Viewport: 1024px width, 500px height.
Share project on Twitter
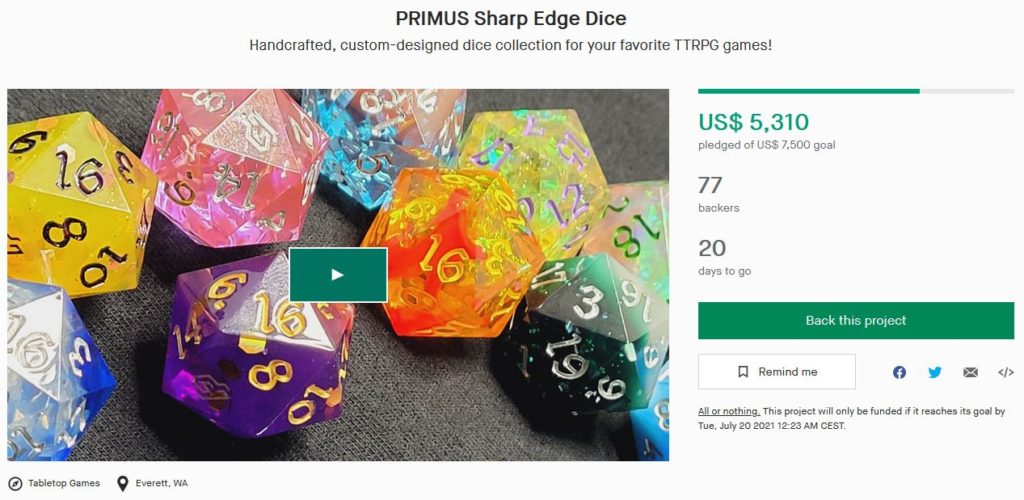[935, 372]
